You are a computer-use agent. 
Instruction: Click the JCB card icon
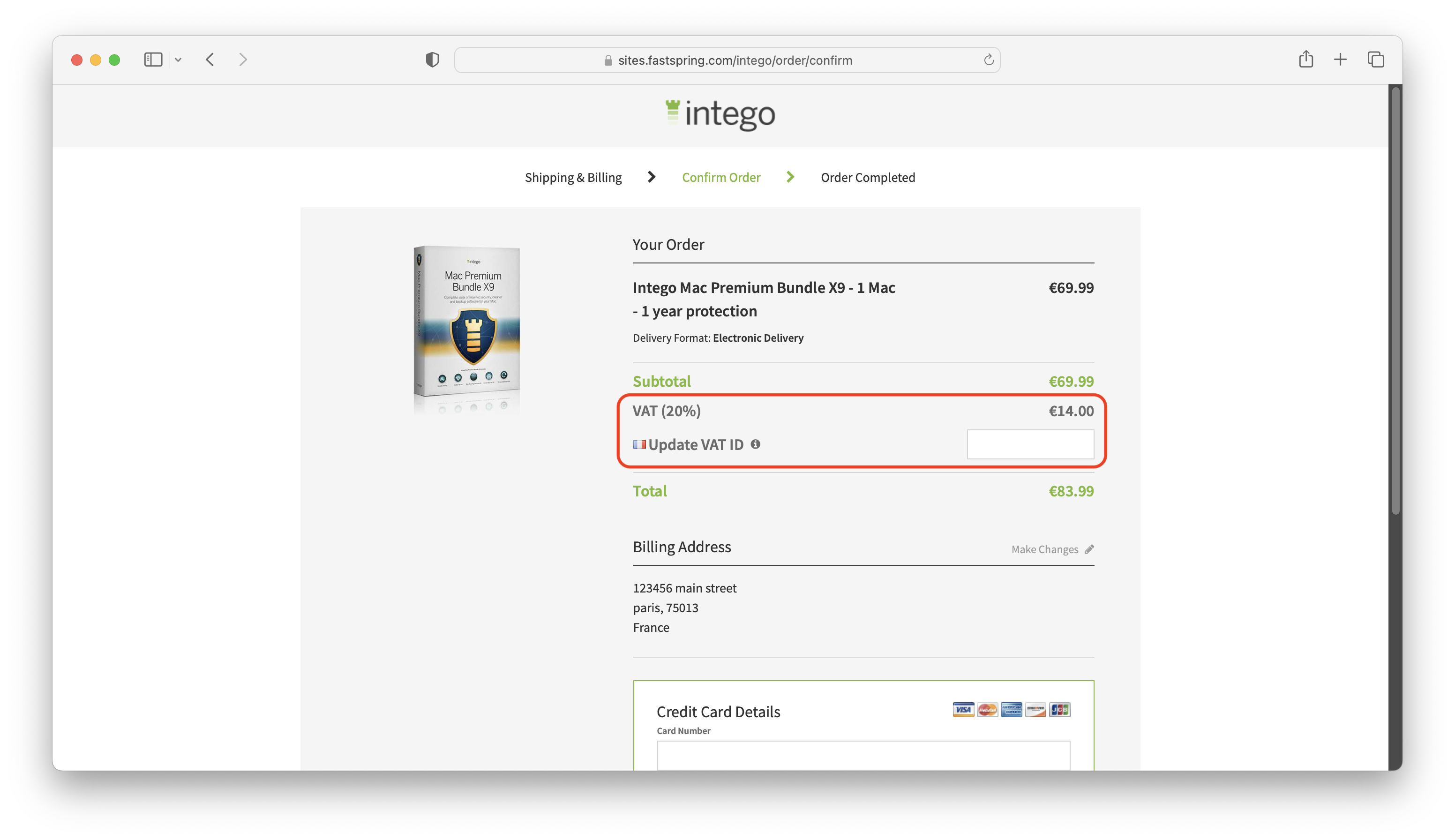[x=1060, y=710]
